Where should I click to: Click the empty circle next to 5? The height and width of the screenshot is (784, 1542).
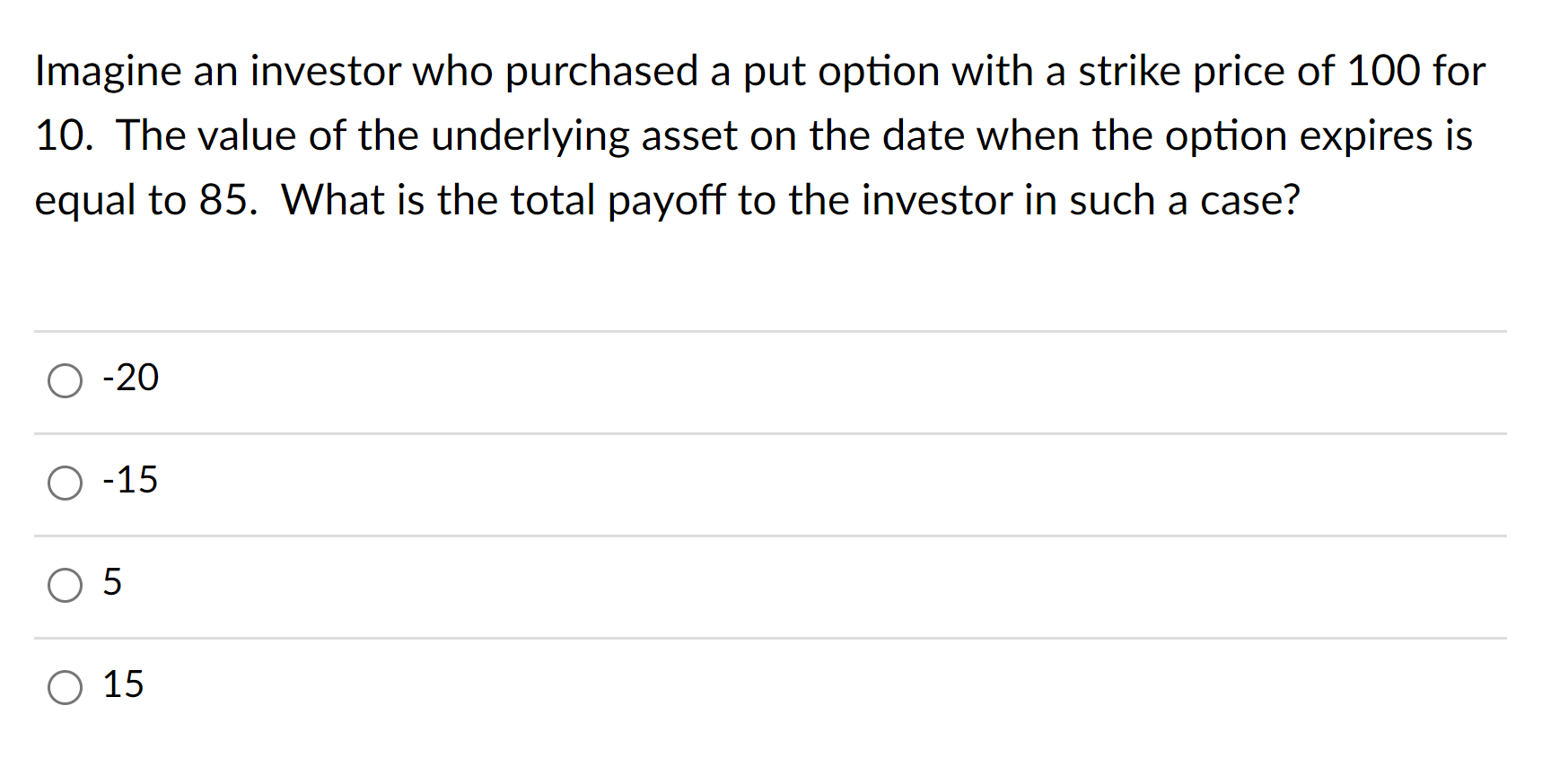coord(64,586)
